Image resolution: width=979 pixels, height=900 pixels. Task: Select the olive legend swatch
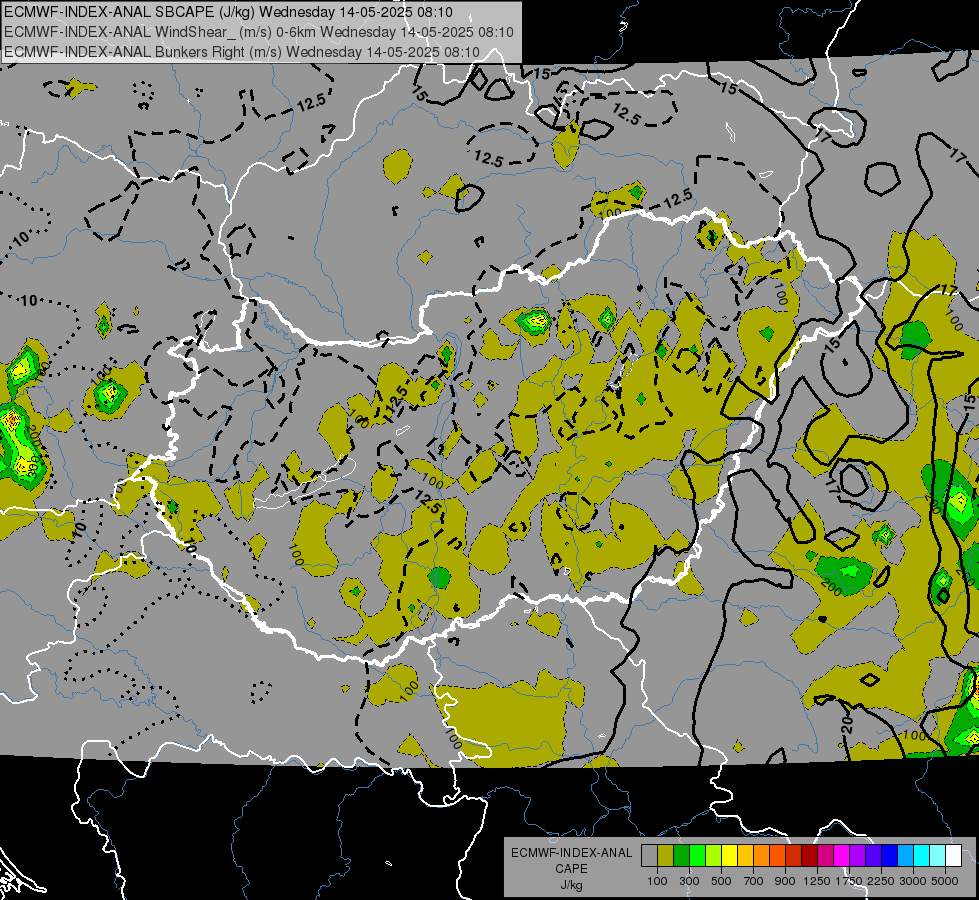[x=666, y=855]
